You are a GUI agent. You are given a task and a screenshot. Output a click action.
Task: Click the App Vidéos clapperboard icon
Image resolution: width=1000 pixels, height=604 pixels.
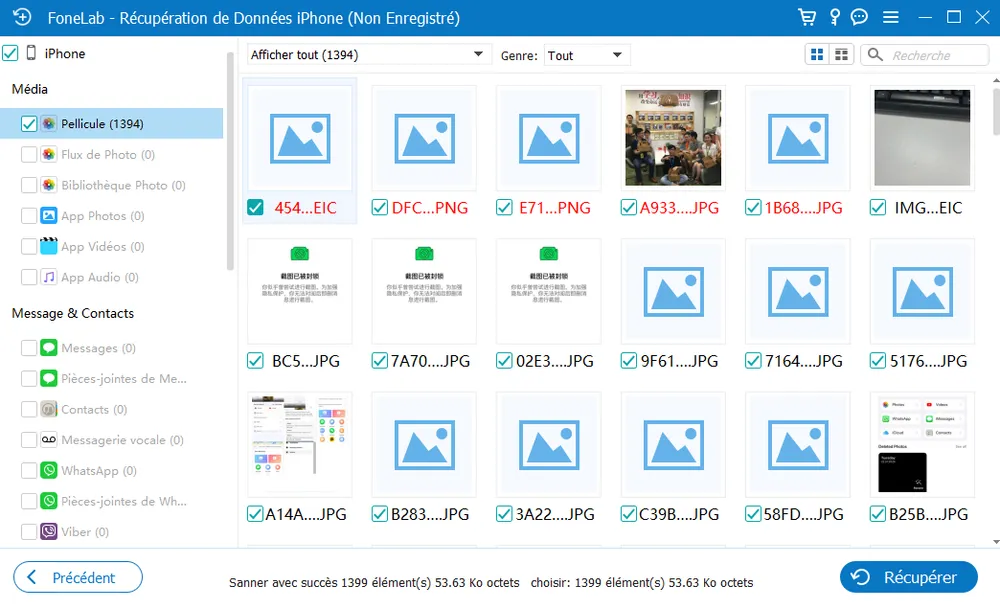point(49,246)
